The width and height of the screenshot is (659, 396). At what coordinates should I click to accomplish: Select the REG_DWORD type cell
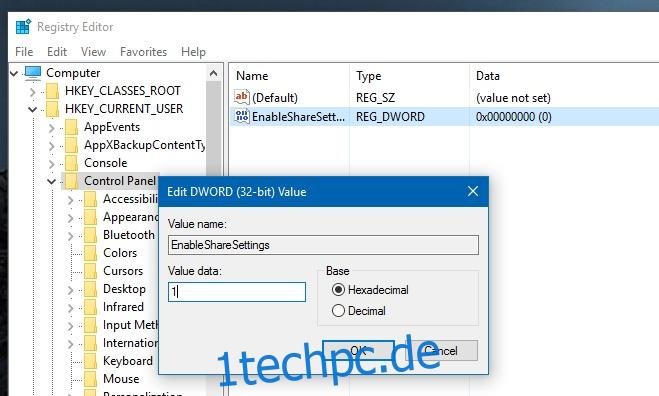(x=390, y=117)
